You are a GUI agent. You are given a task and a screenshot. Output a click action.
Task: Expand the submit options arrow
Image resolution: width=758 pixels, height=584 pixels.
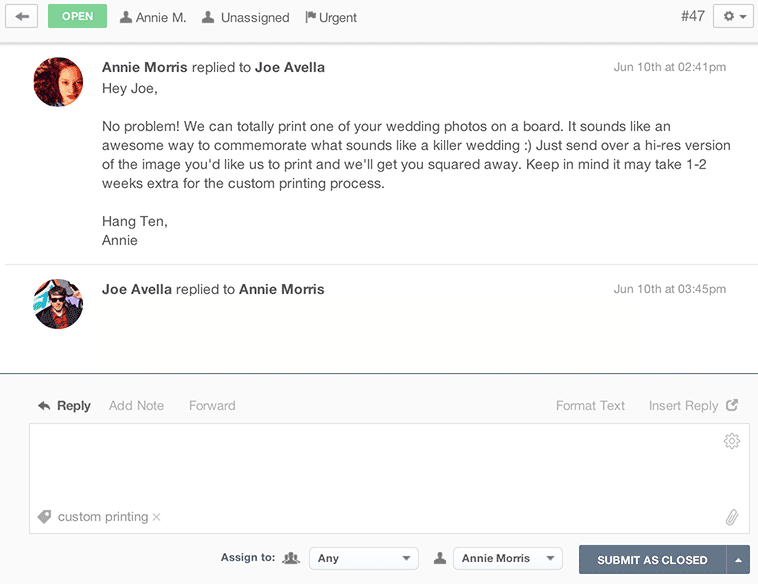point(738,559)
